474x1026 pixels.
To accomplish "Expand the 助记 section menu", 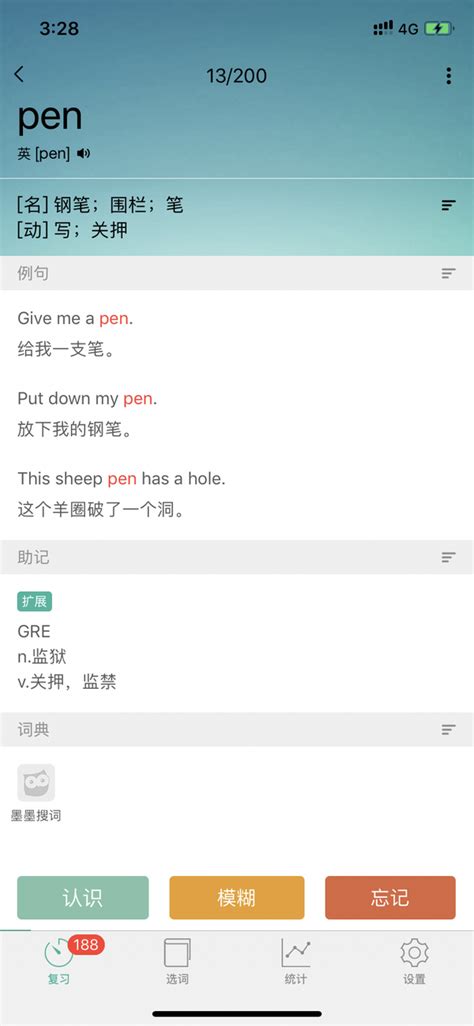I will pos(448,557).
